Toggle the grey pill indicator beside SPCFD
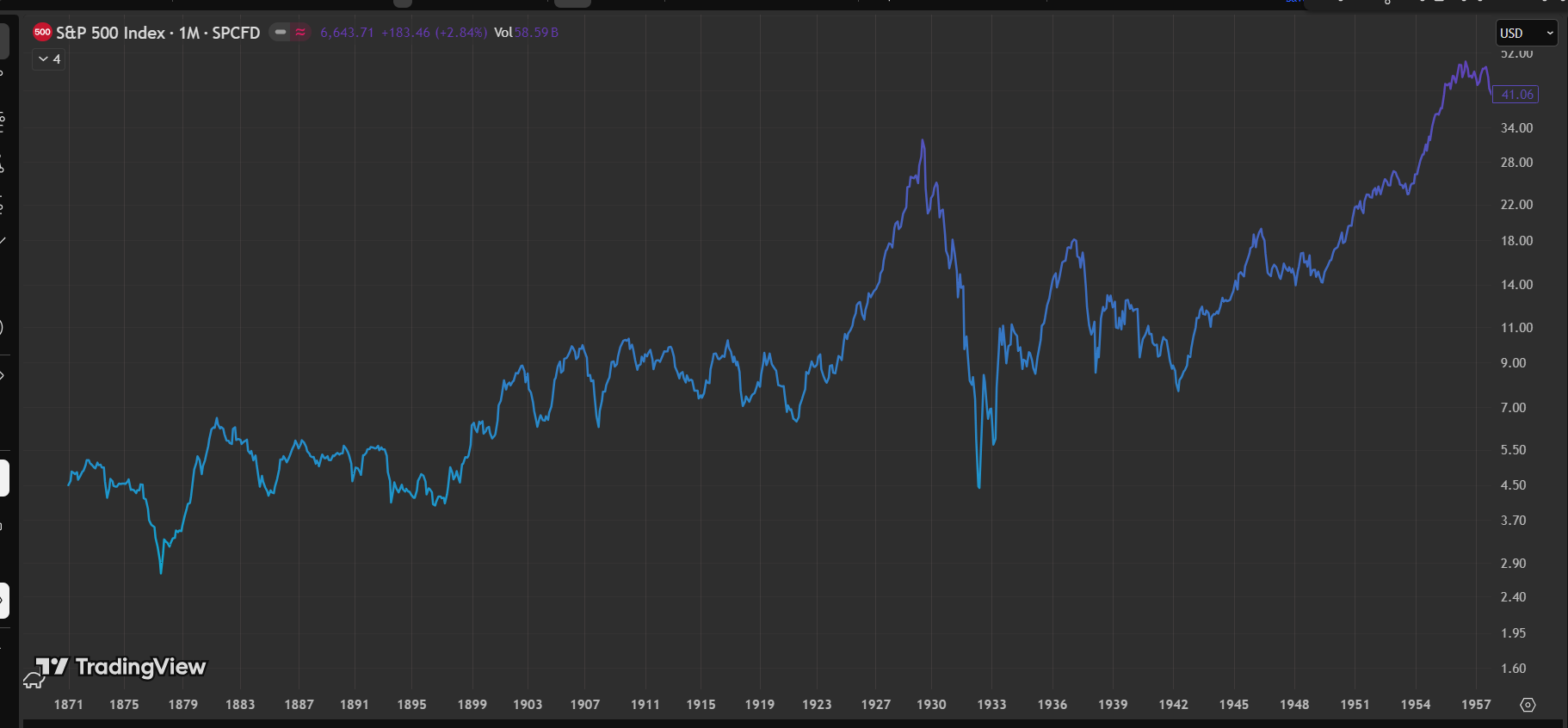The image size is (1568, 728). (281, 33)
